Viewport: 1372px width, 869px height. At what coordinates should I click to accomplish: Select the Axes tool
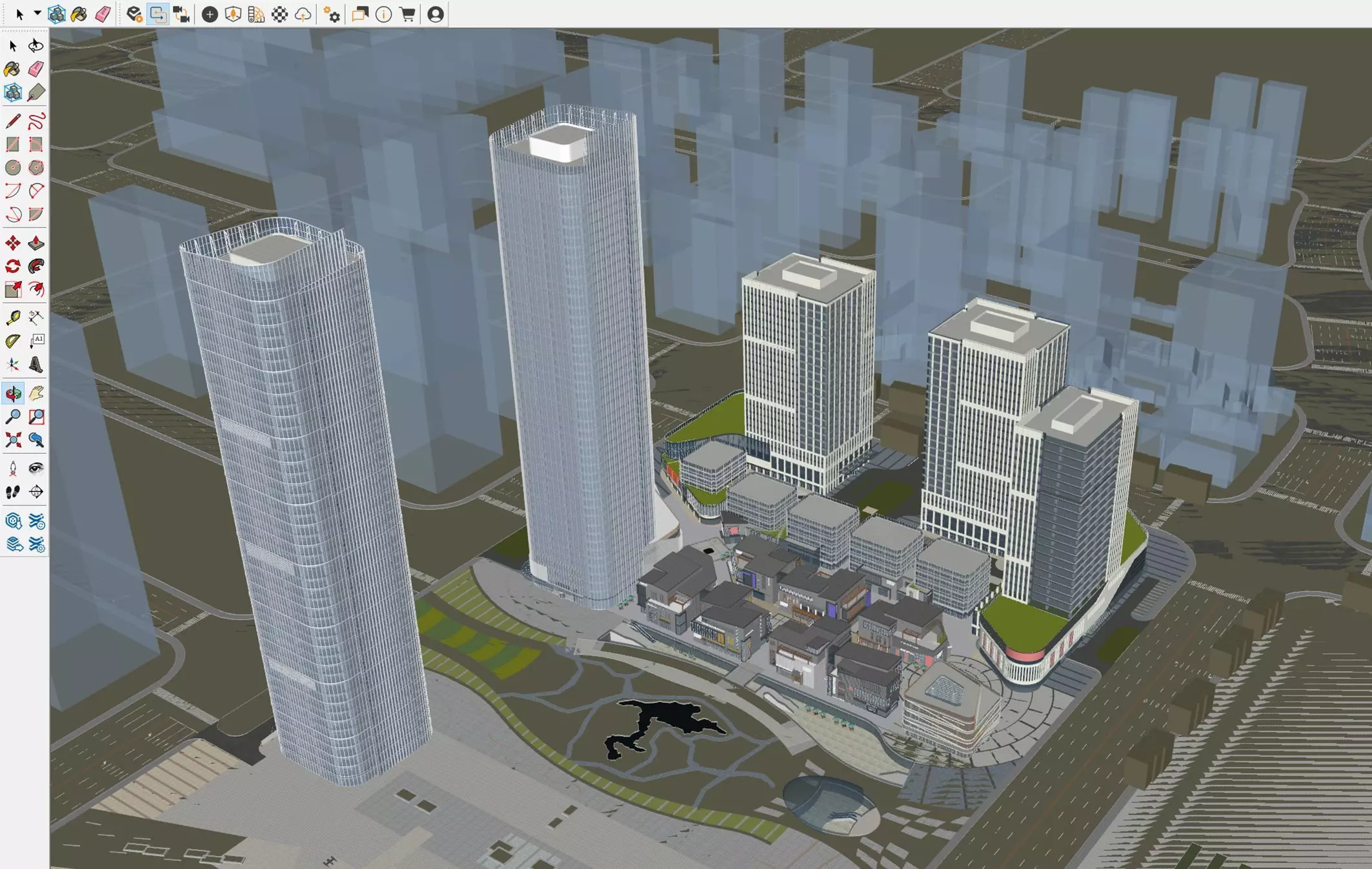(13, 365)
